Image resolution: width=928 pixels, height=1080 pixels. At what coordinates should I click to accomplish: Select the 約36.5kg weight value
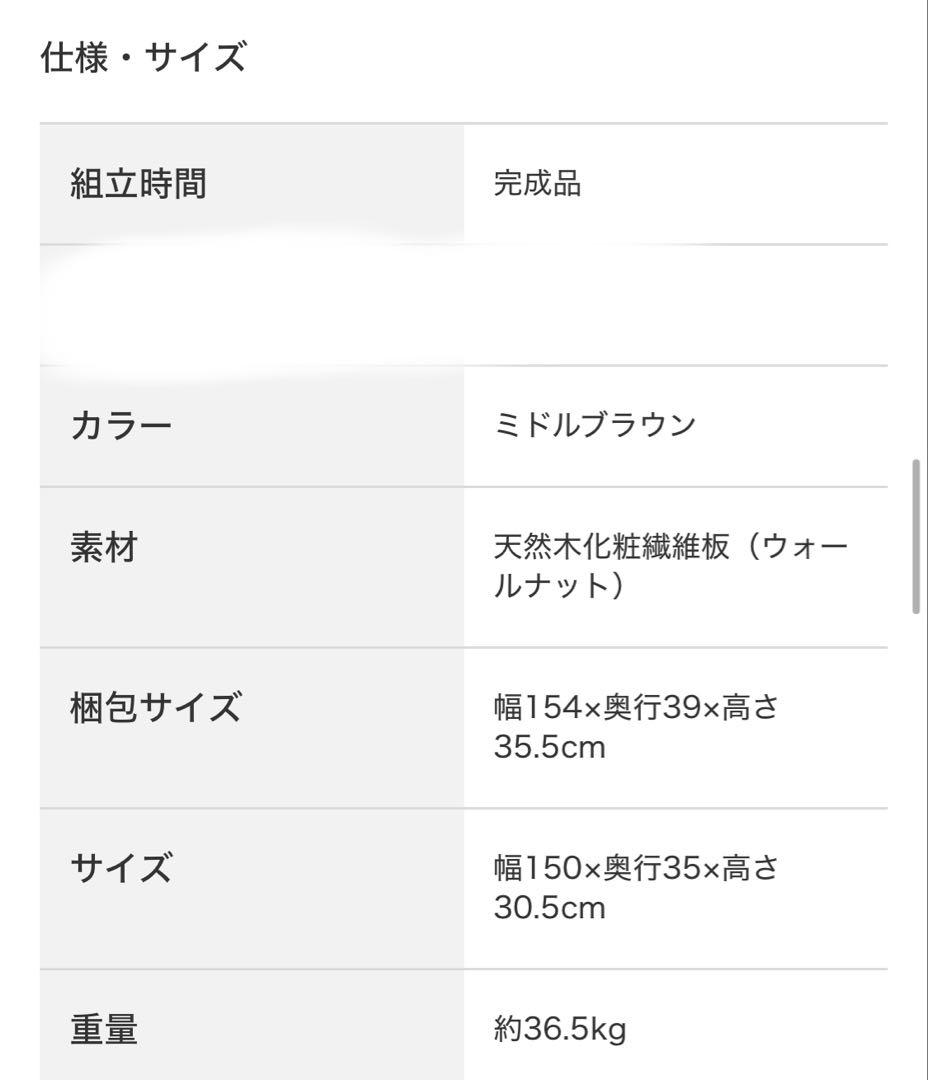tap(560, 1029)
